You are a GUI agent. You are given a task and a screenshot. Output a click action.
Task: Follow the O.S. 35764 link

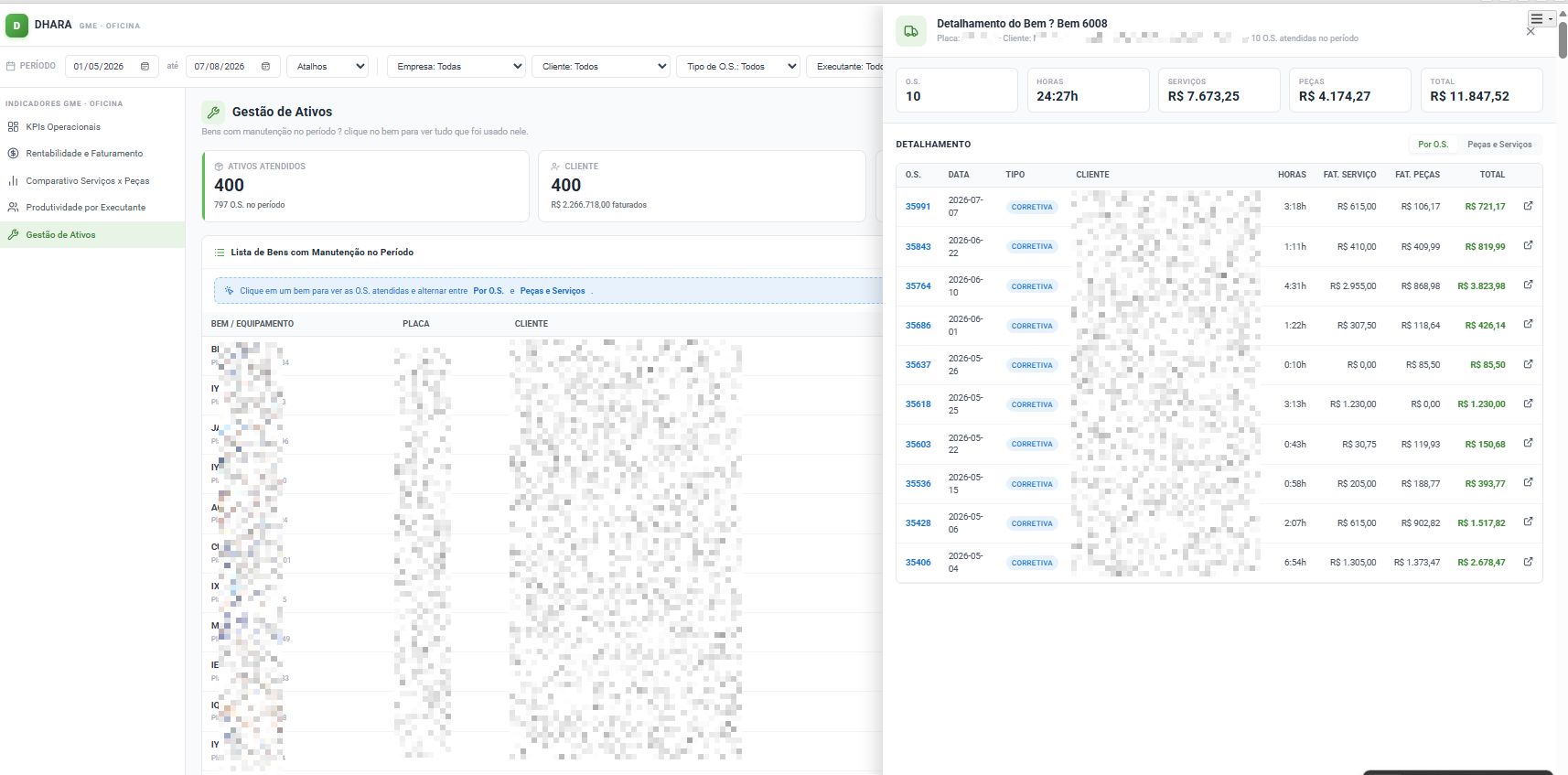[x=918, y=286]
